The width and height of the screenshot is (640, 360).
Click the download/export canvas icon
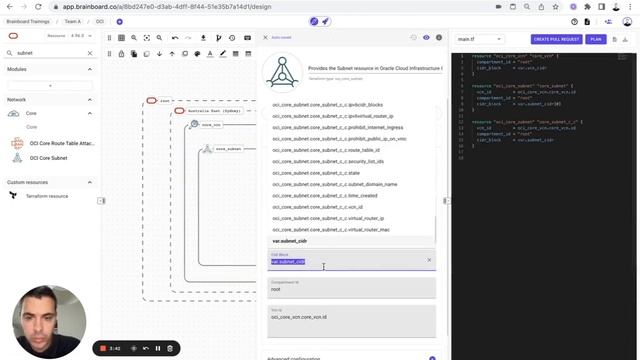click(x=203, y=38)
